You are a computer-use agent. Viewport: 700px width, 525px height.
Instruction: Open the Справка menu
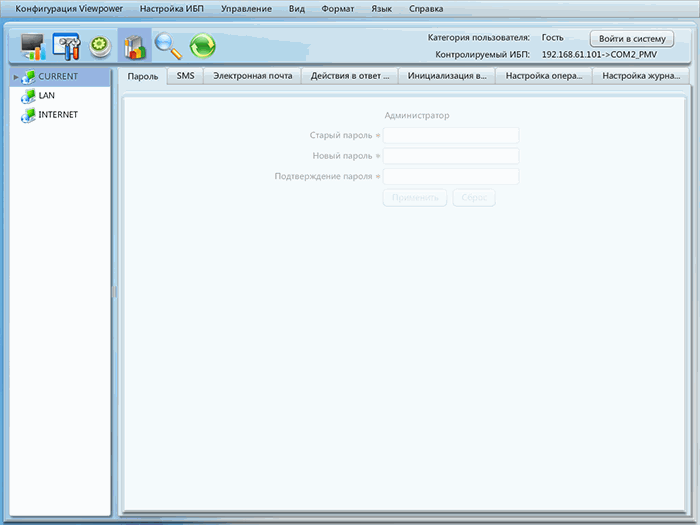pyautogui.click(x=426, y=9)
